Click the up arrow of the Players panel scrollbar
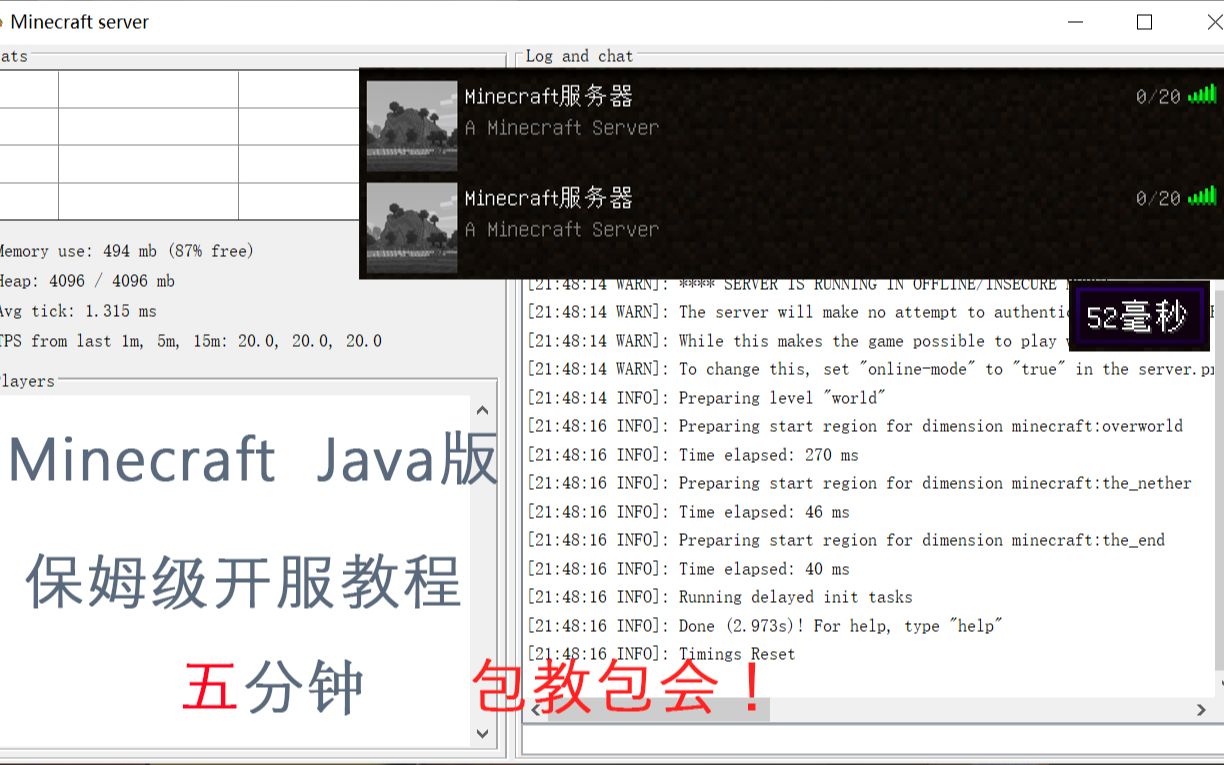This screenshot has height=765, width=1224. [x=482, y=409]
